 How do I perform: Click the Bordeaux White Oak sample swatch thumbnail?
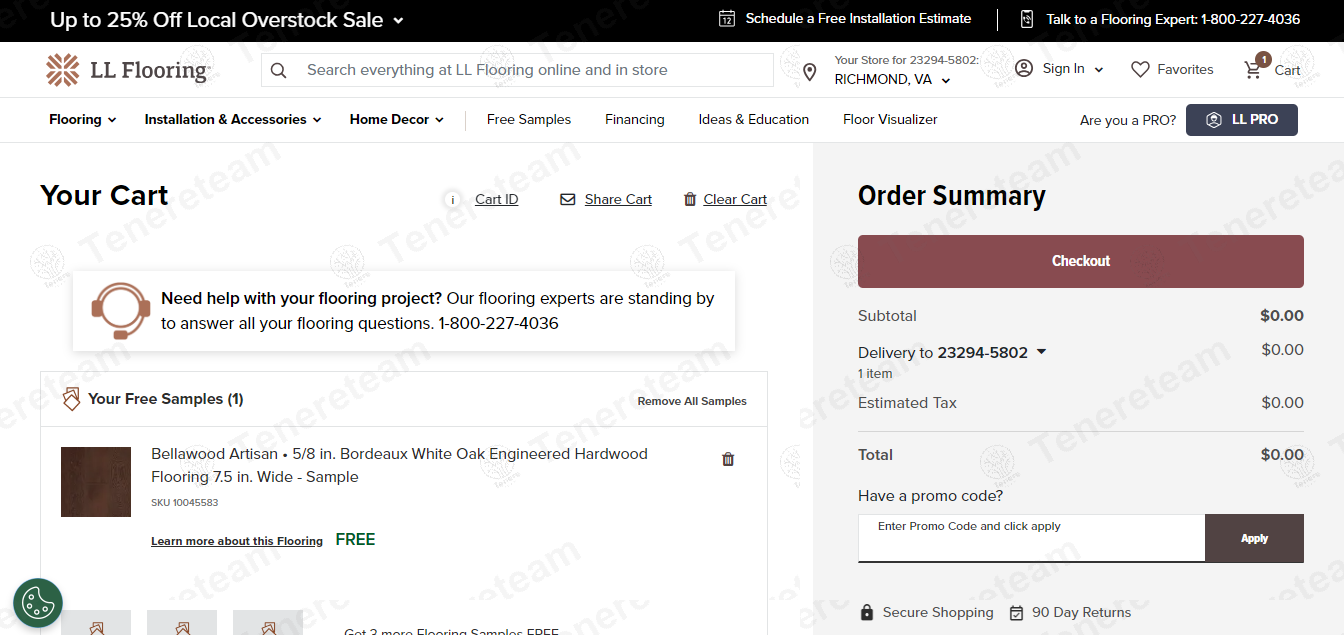point(95,481)
